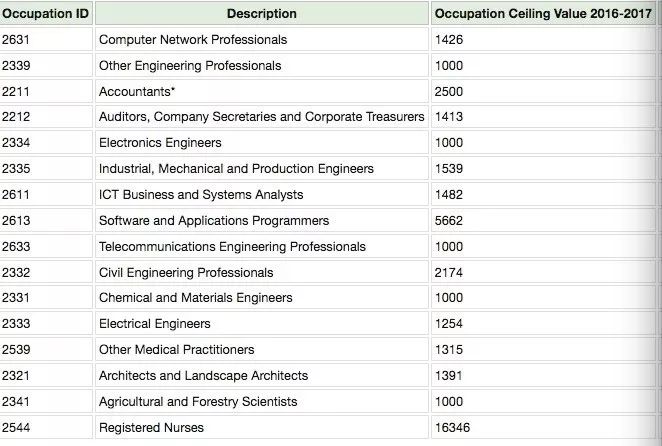The image size is (662, 446).
Task: Select the Registered Nurses description cell
Action: click(151, 428)
